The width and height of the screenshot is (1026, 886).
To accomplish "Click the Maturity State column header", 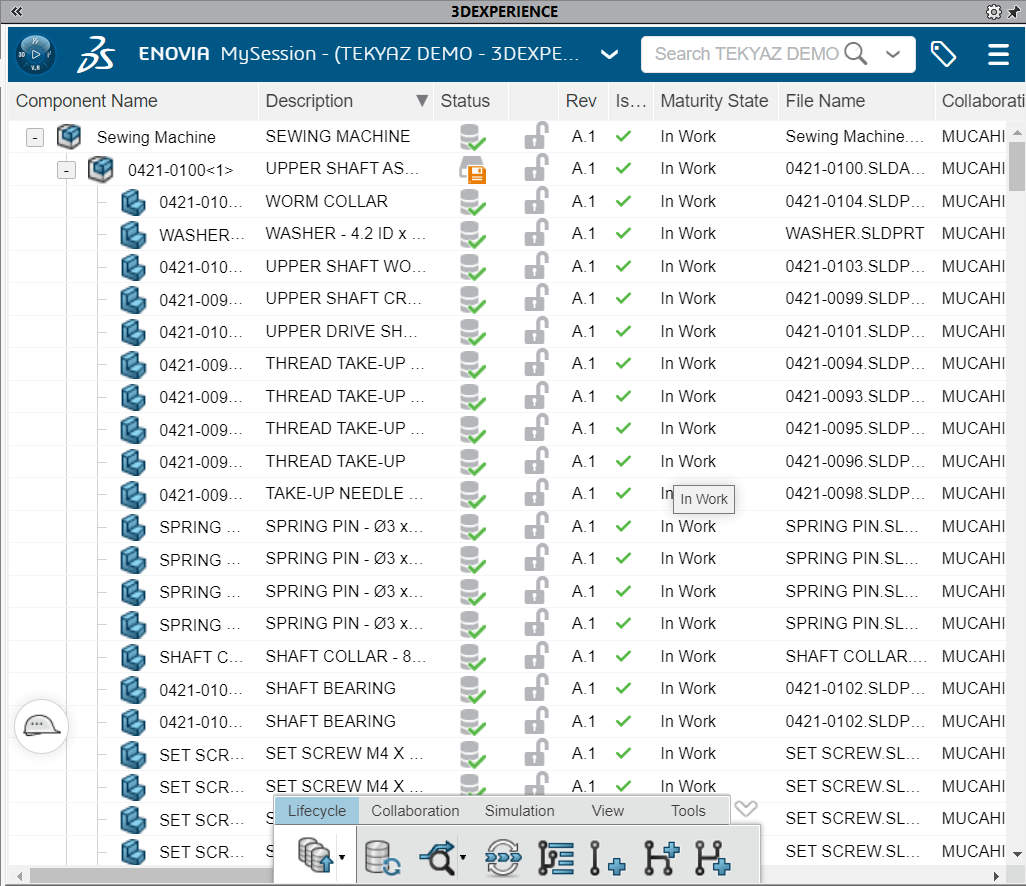I will click(715, 101).
